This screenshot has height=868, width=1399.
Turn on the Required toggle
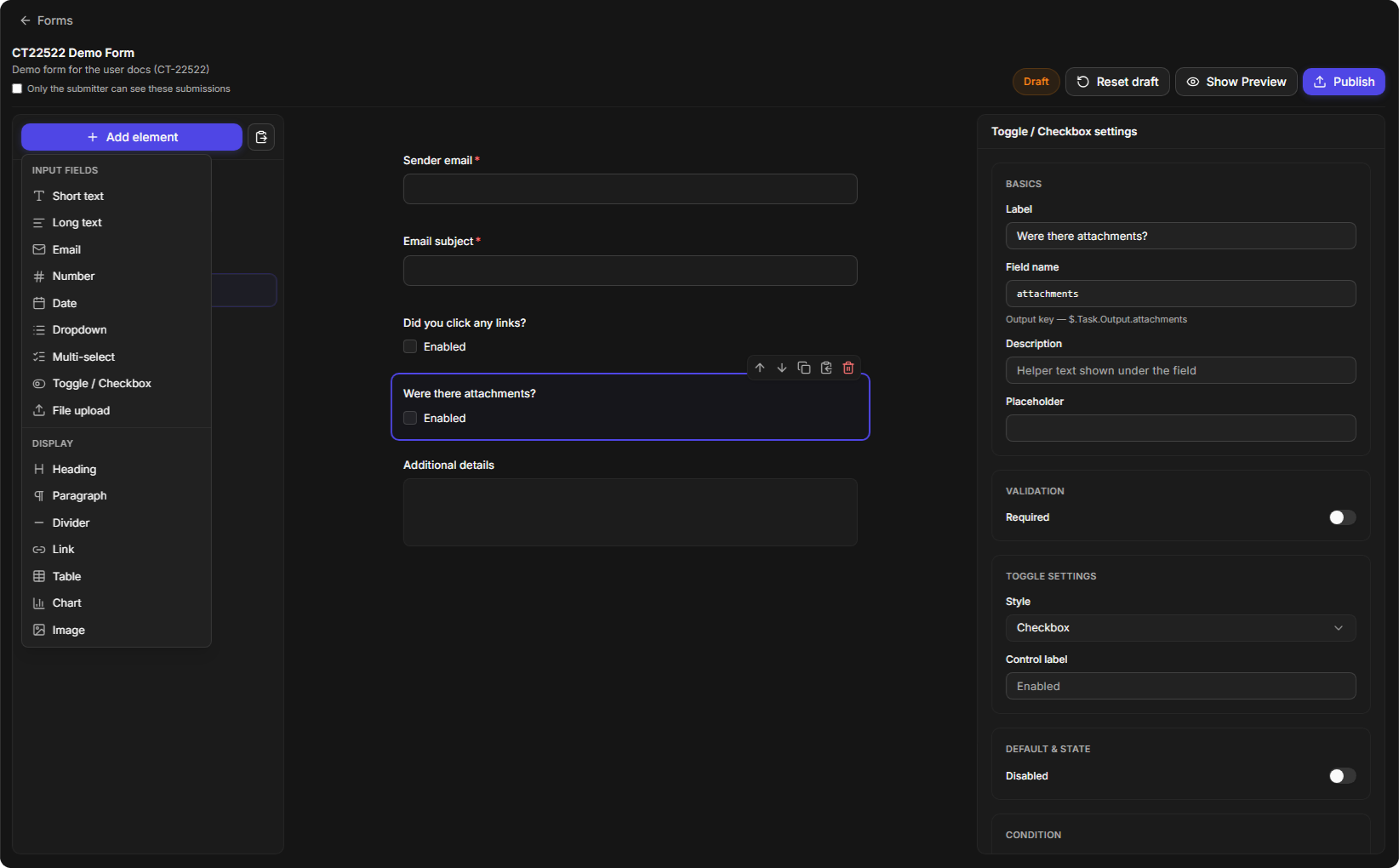(x=1342, y=517)
